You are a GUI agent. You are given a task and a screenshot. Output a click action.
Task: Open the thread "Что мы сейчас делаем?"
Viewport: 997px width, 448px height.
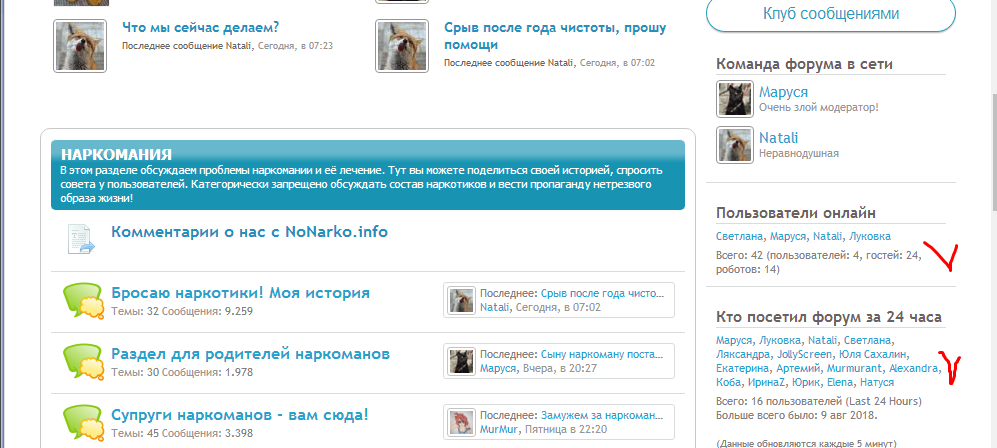point(200,28)
